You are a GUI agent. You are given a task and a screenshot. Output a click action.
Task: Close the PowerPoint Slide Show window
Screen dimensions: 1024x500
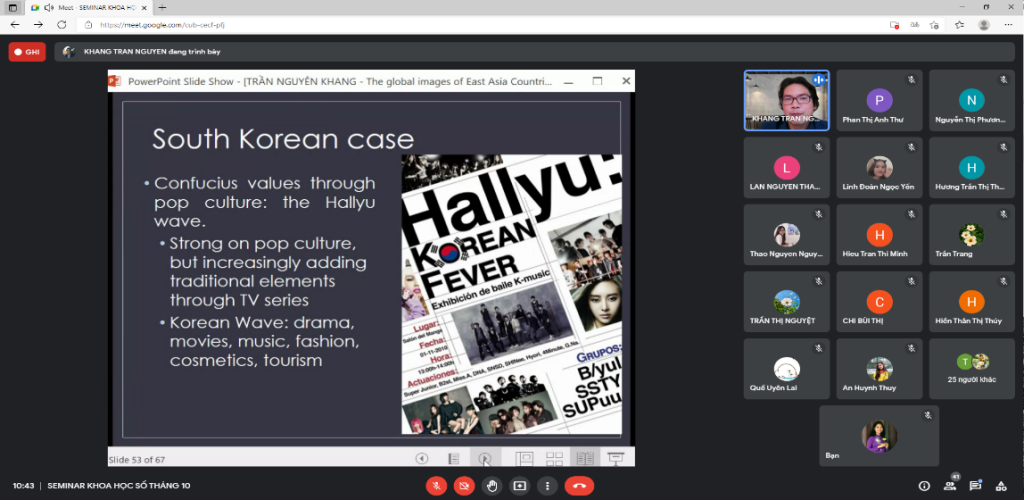tap(626, 81)
